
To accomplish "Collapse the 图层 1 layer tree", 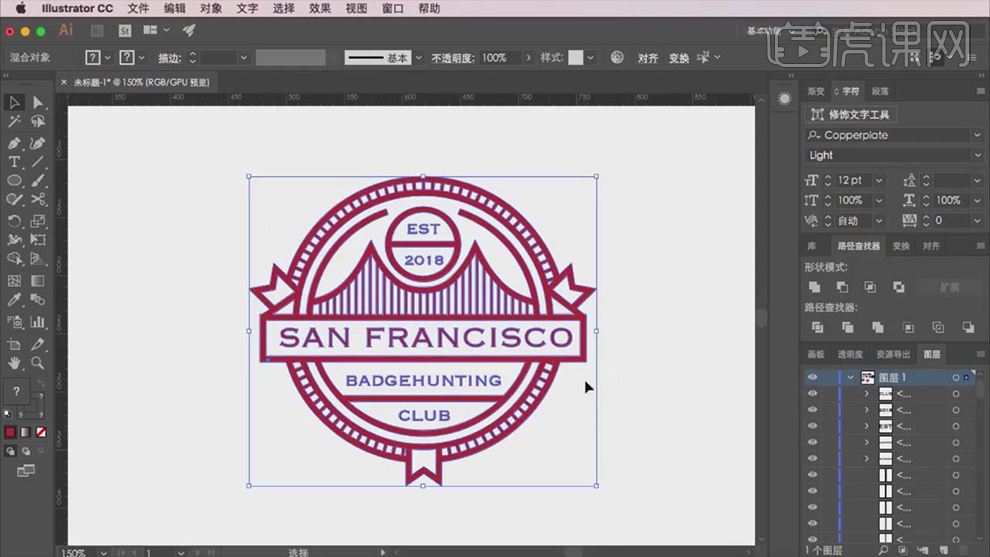I will tap(850, 378).
